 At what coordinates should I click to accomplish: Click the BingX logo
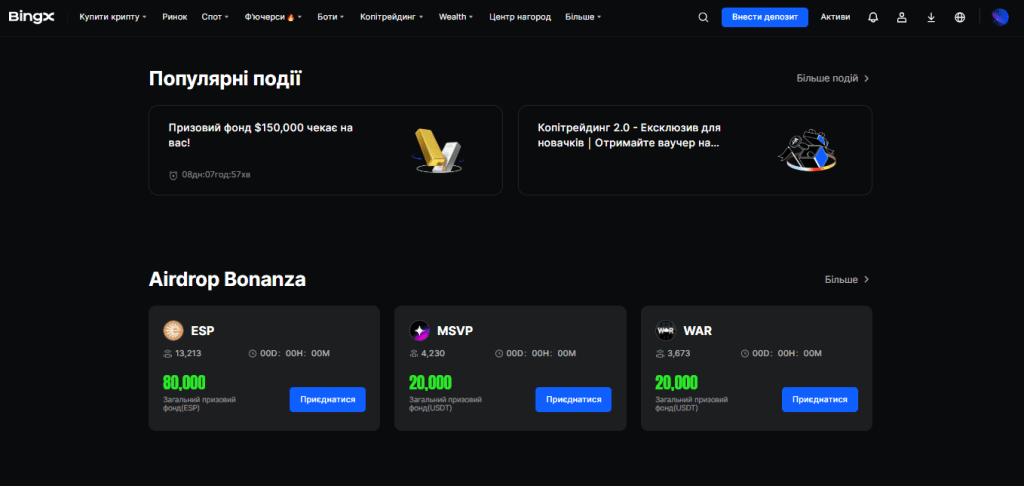pos(31,17)
